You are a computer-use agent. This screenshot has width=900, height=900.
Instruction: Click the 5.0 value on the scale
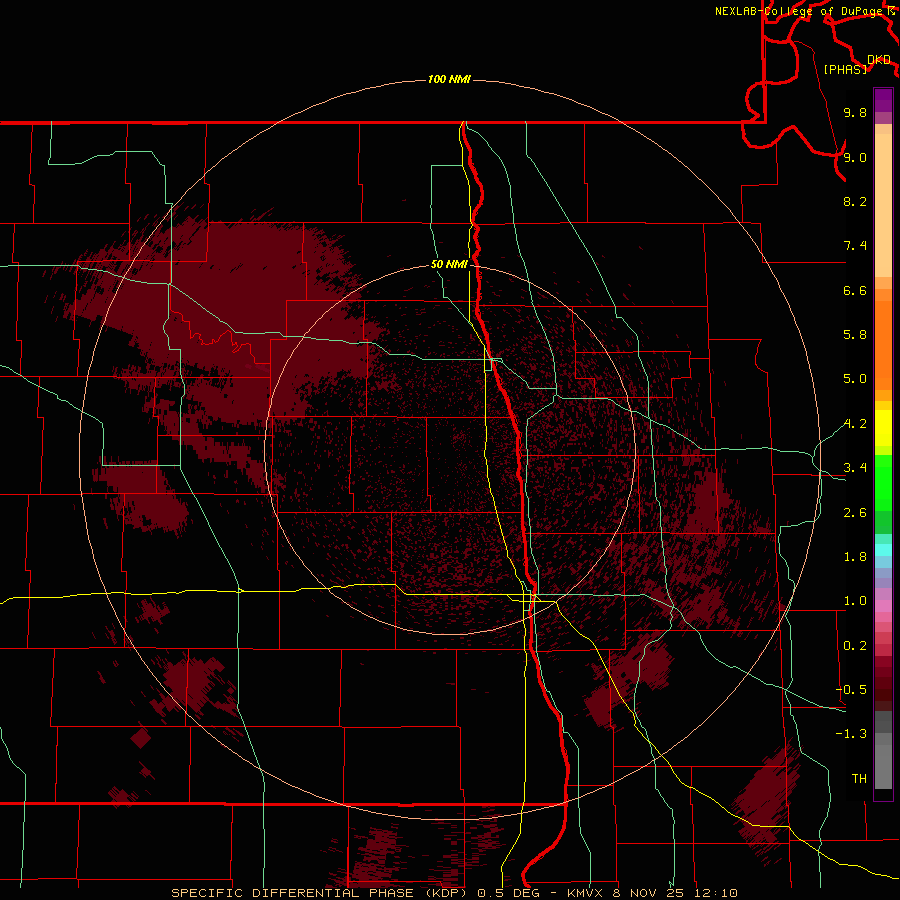coord(855,379)
